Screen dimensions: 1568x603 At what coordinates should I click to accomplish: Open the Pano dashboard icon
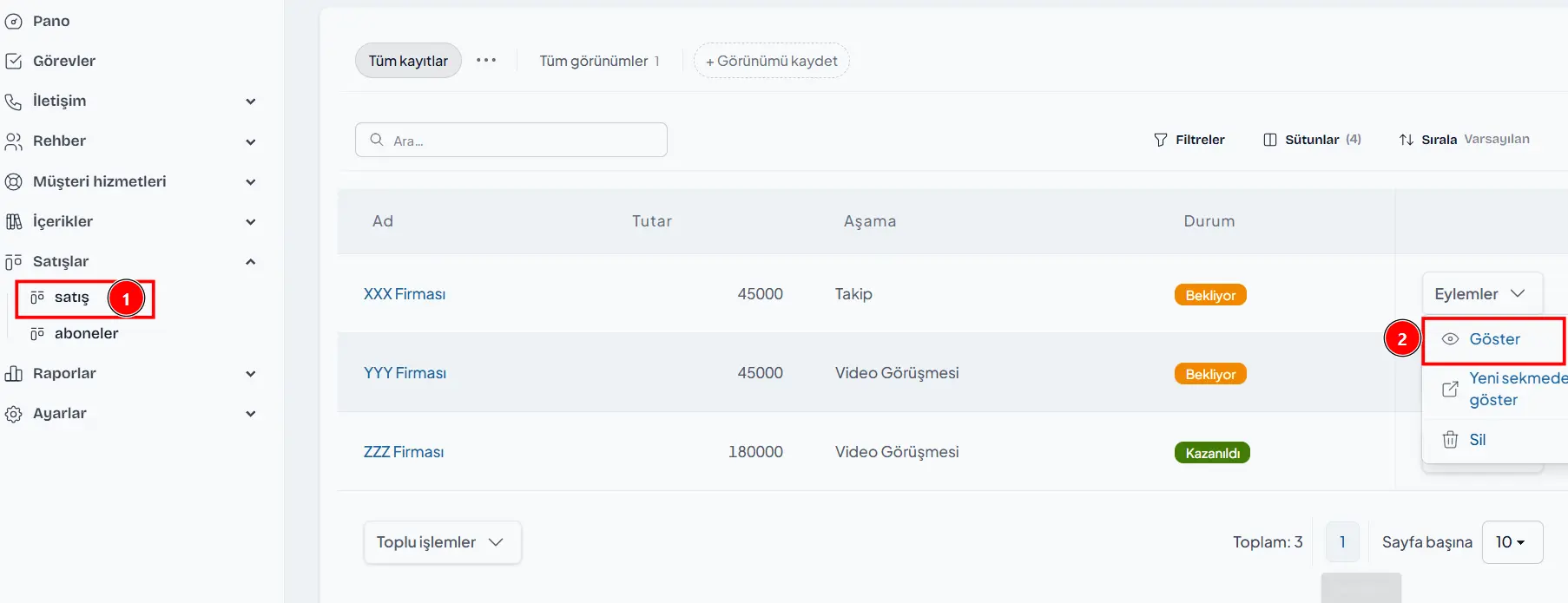(x=14, y=21)
